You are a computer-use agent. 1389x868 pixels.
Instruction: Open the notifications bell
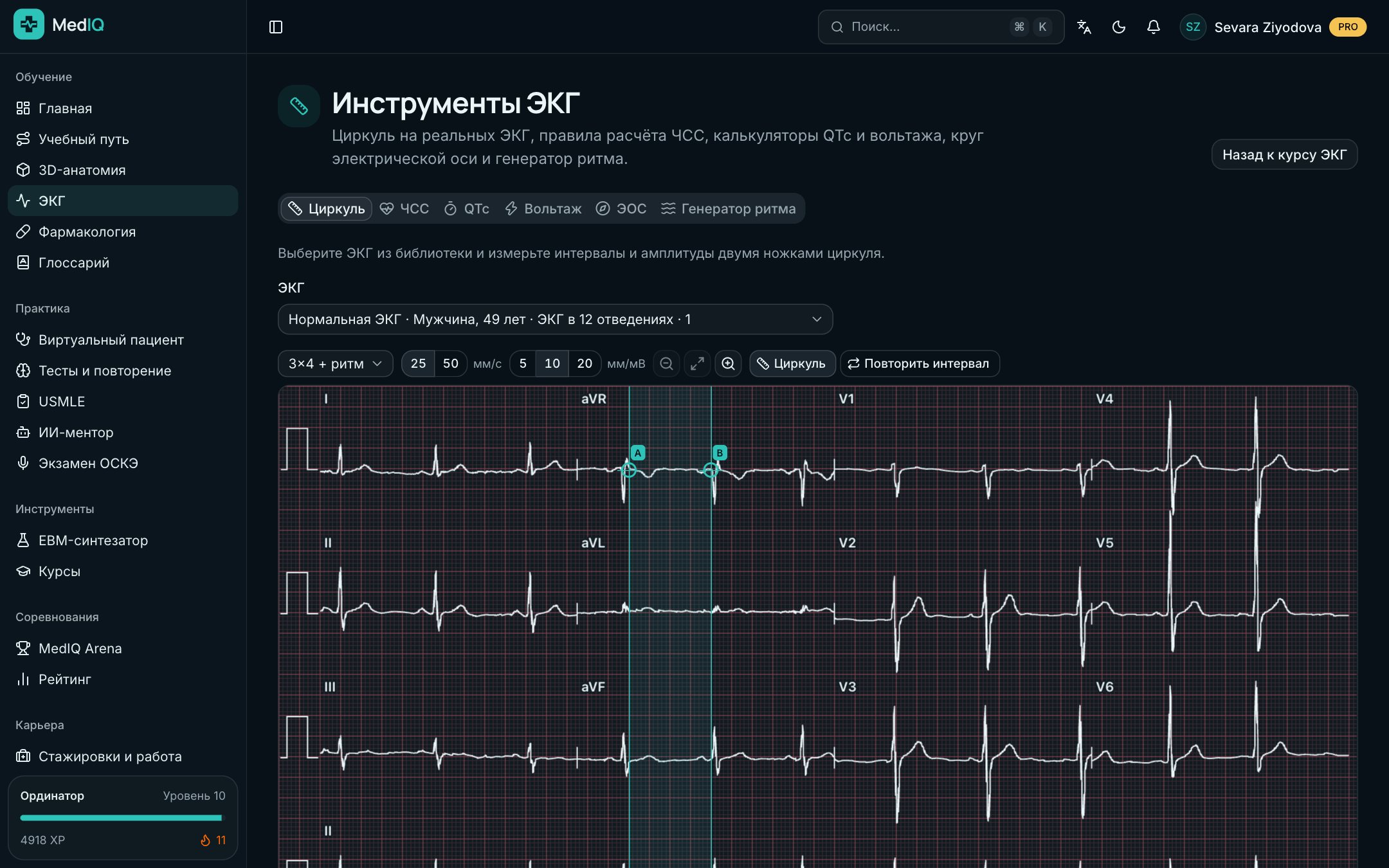pos(1154,27)
